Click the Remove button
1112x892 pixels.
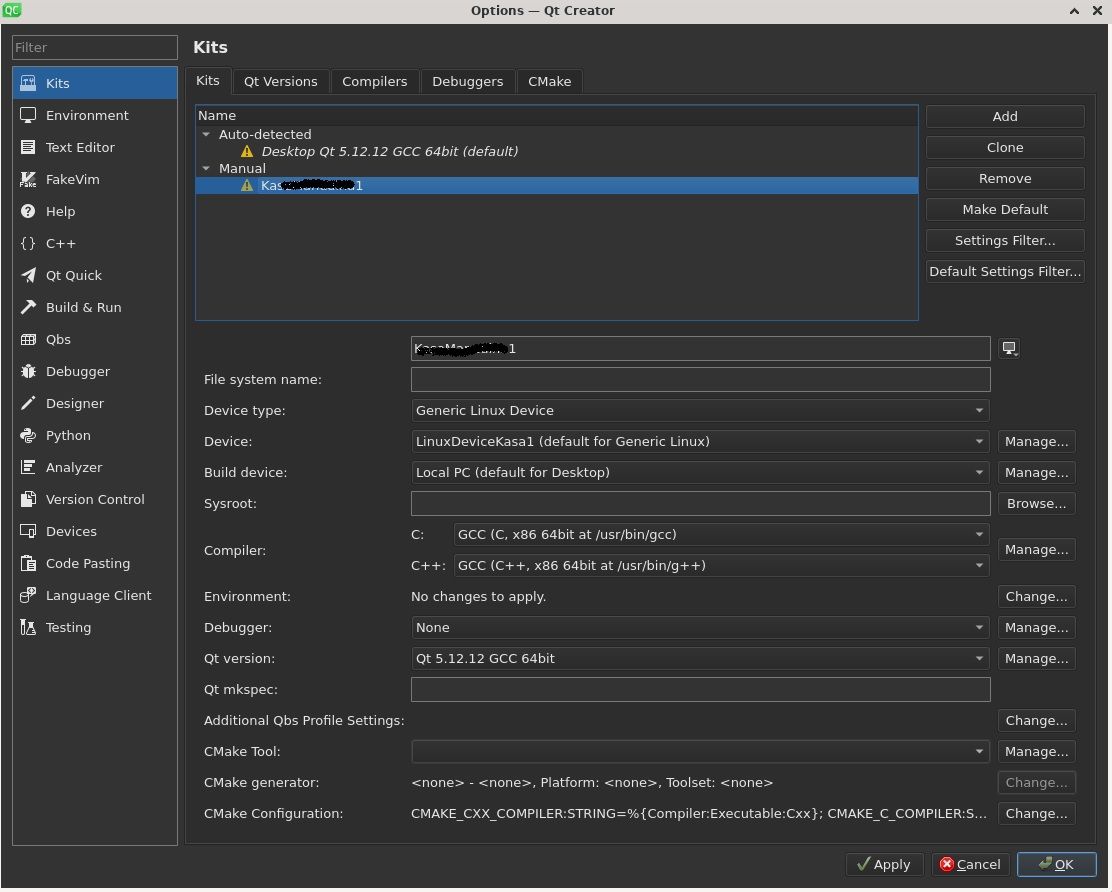tap(1005, 179)
